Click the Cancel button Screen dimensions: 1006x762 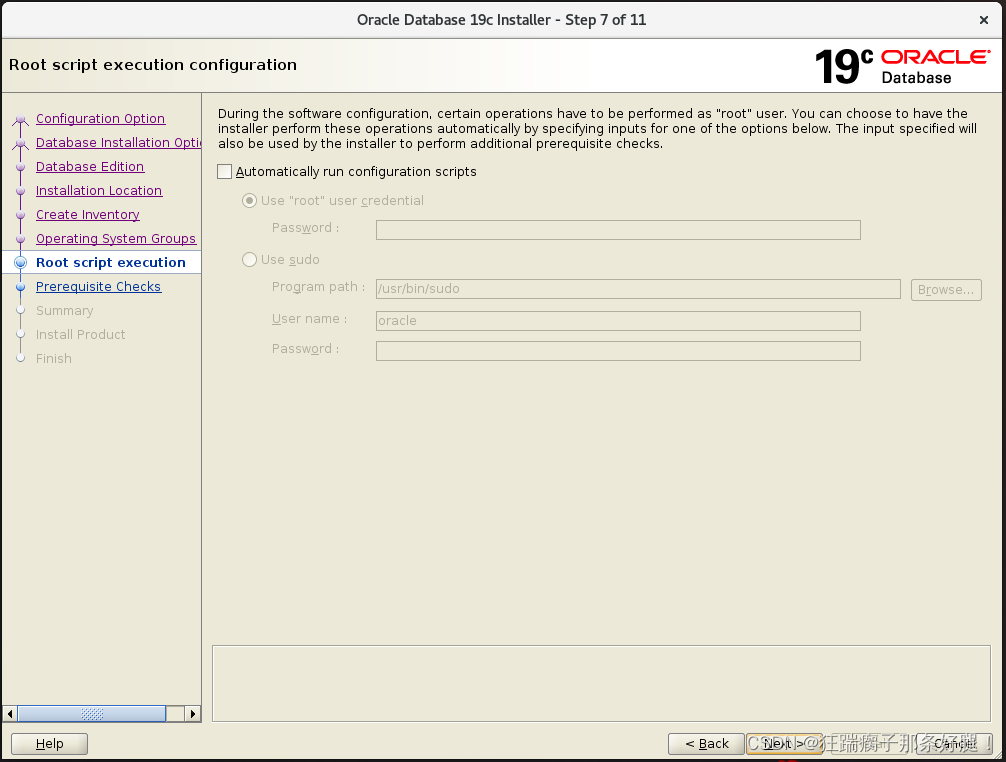tap(954, 744)
